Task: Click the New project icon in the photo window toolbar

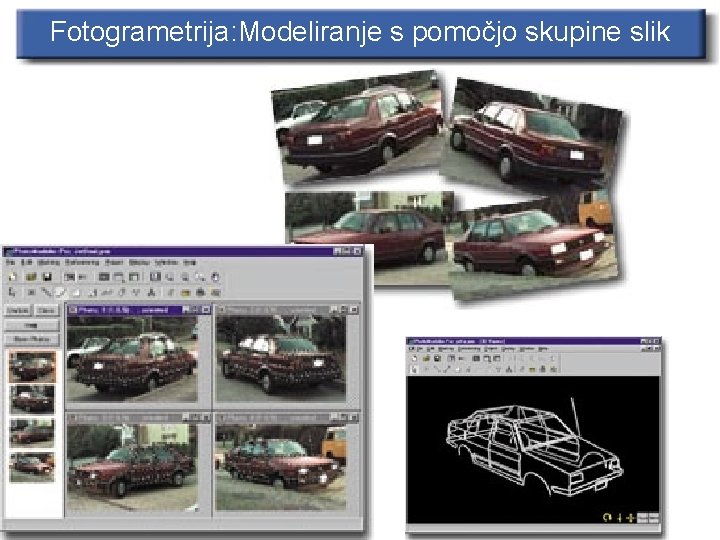Action: click(12, 277)
